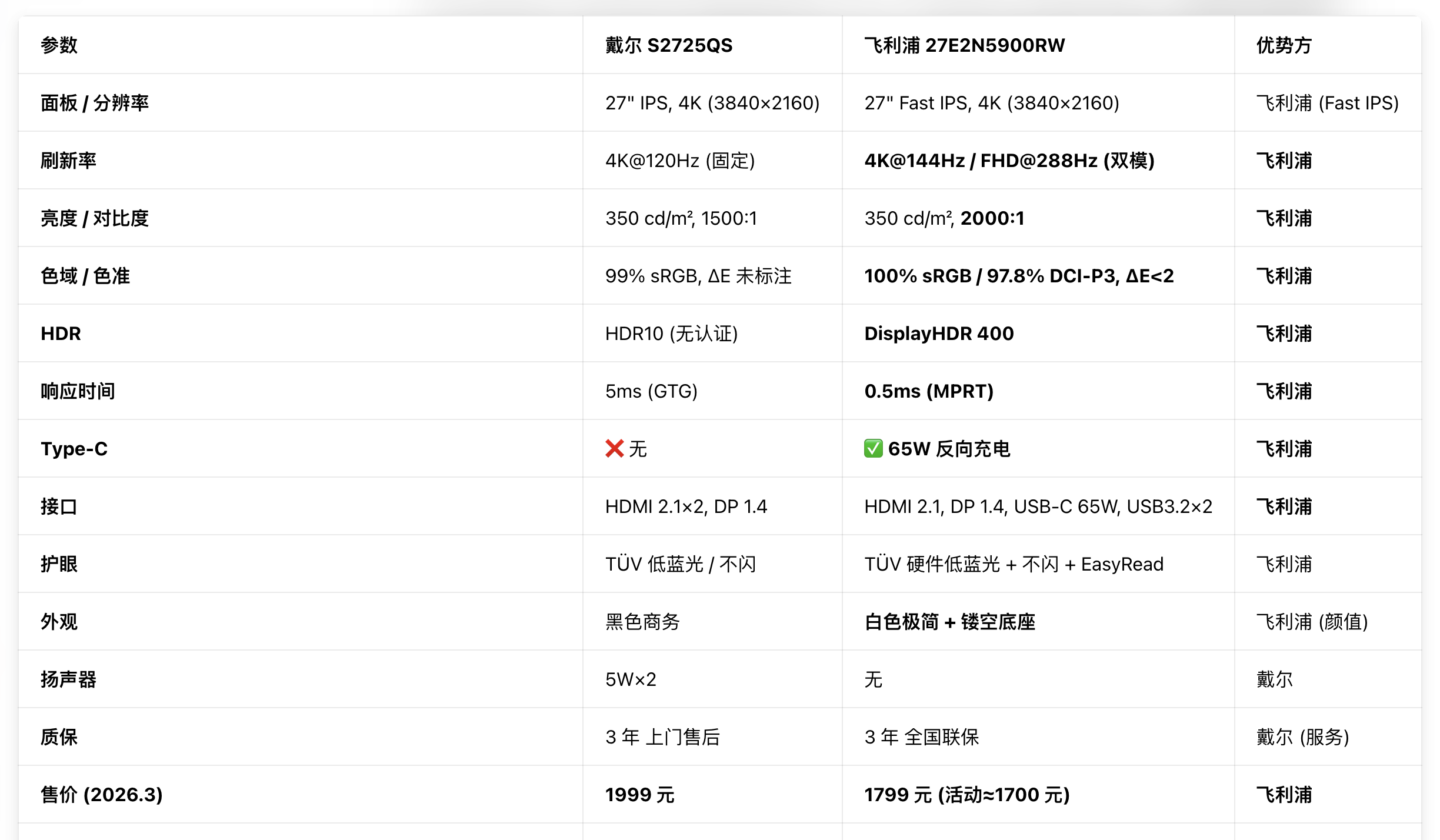Select the DisplayHDR 400 cell
1440x840 pixels.
pyautogui.click(x=939, y=334)
